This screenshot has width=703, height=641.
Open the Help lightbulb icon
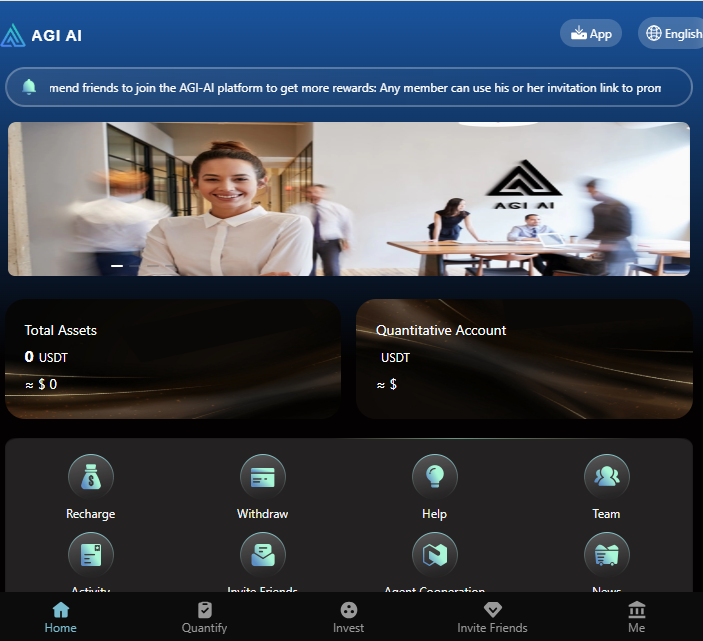434,478
